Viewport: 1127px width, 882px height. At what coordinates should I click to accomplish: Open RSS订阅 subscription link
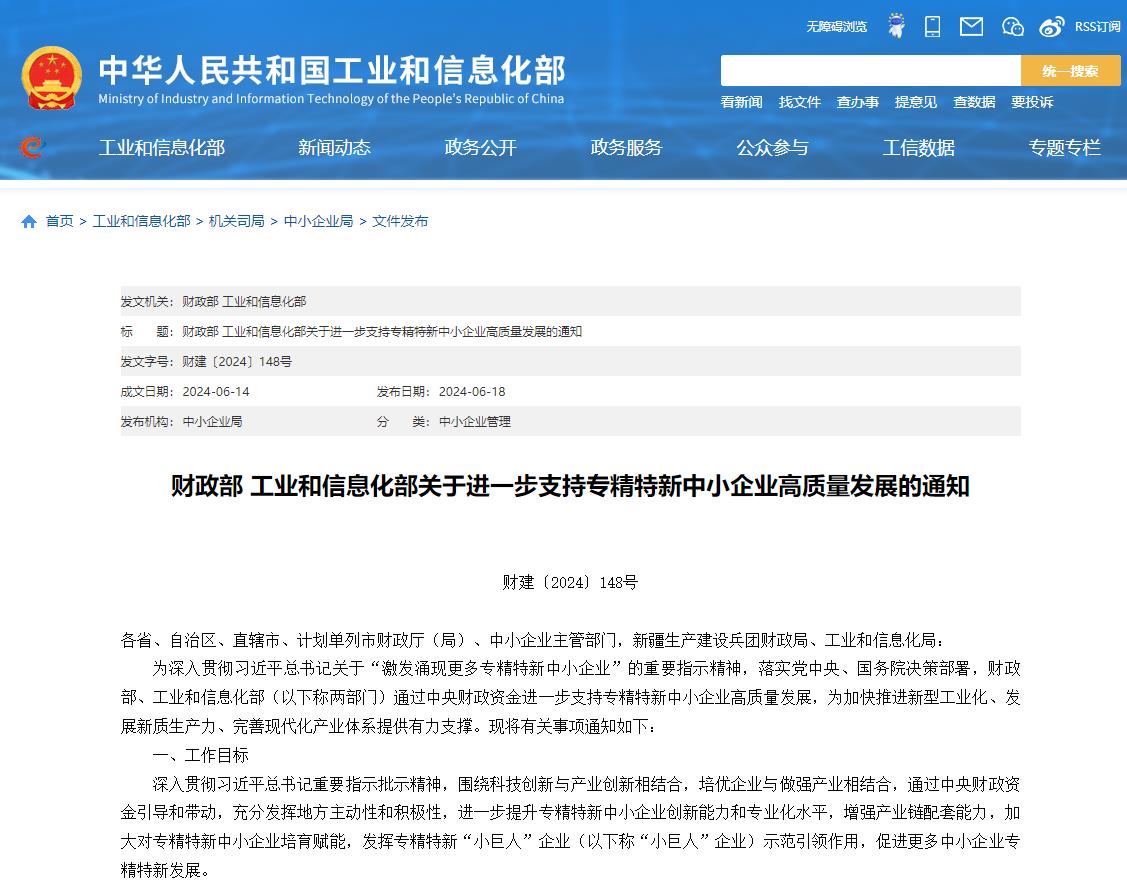coord(1097,27)
